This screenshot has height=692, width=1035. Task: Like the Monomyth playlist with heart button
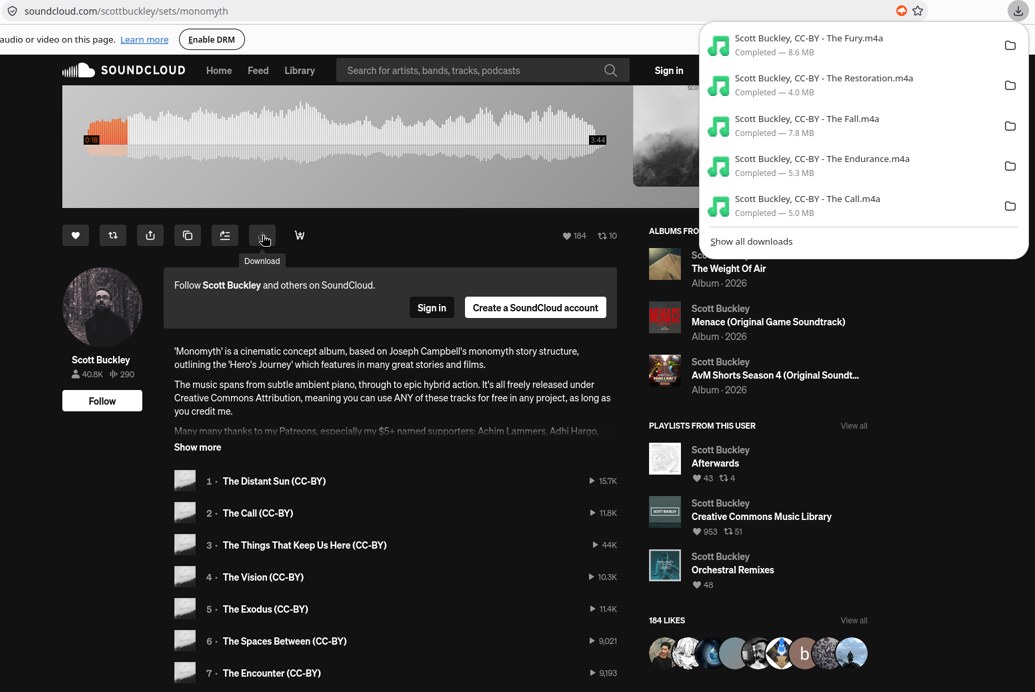click(75, 236)
